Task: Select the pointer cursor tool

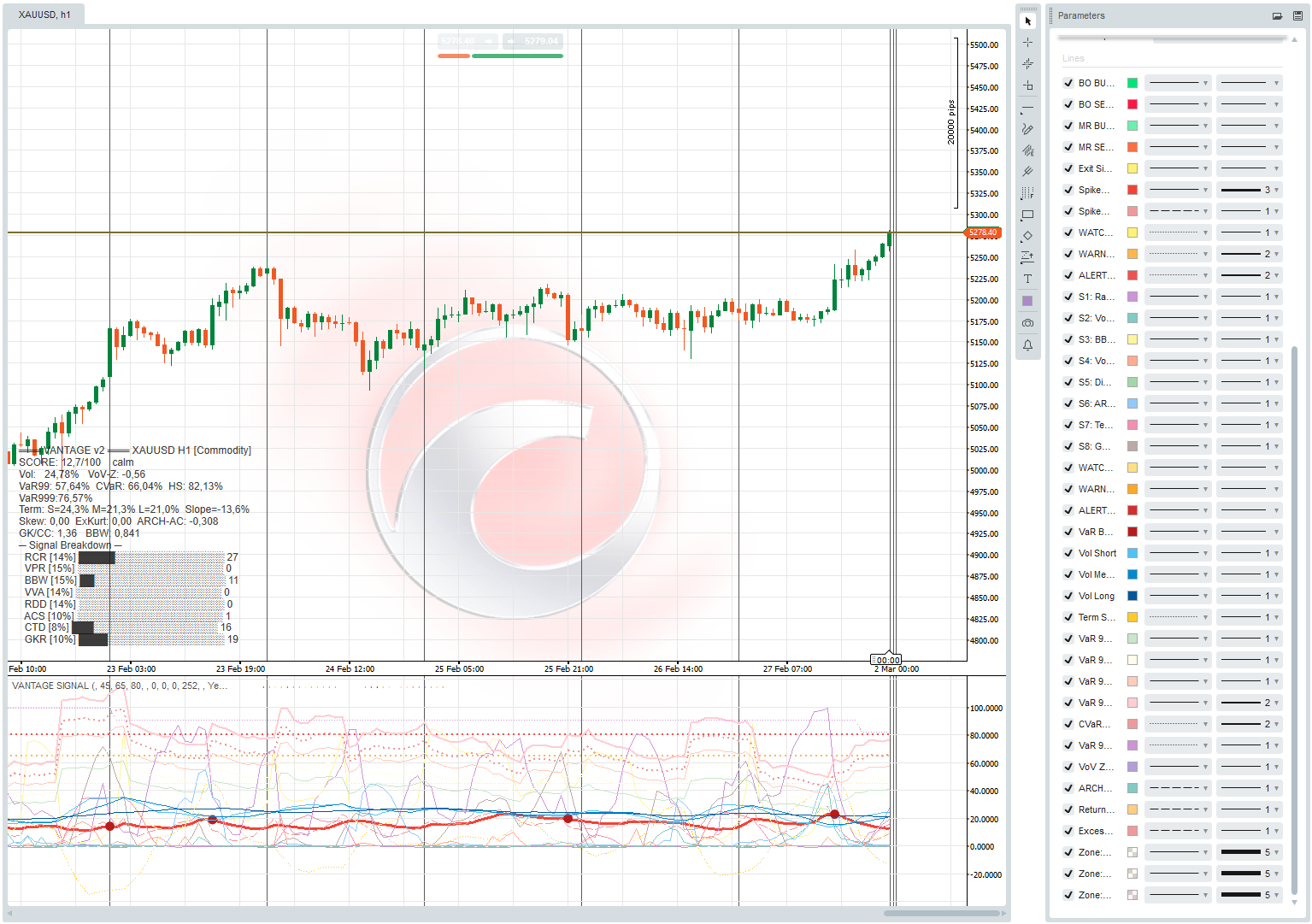Action: click(x=1027, y=21)
